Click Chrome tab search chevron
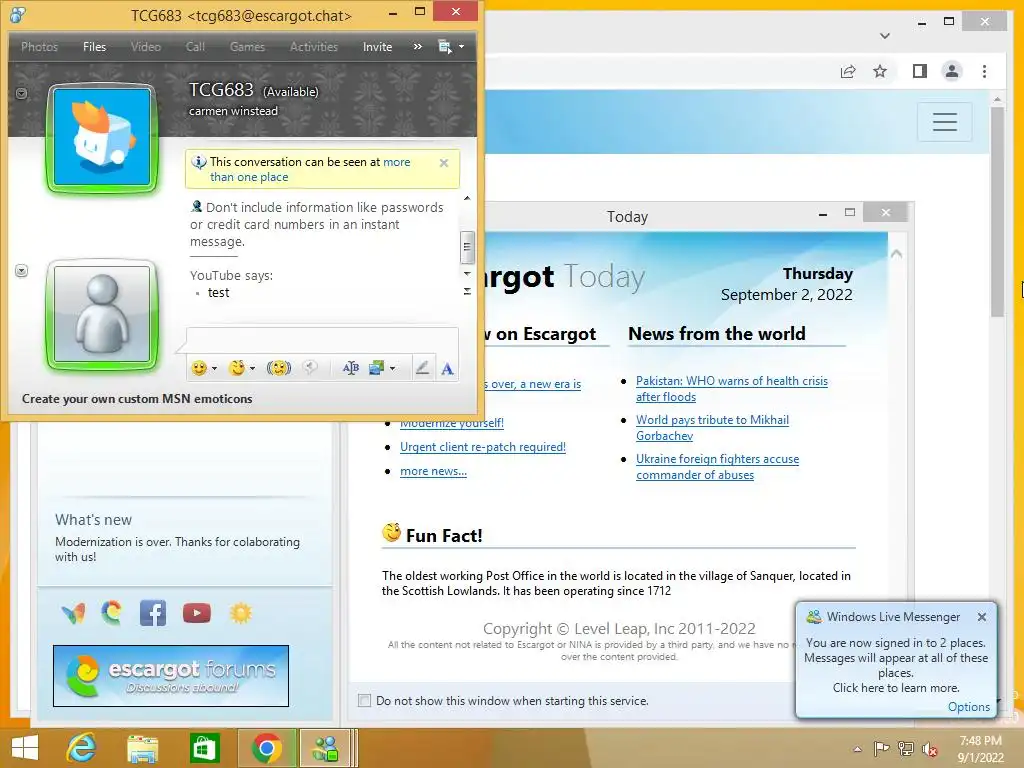Screen dimensions: 1024x768 point(885,36)
